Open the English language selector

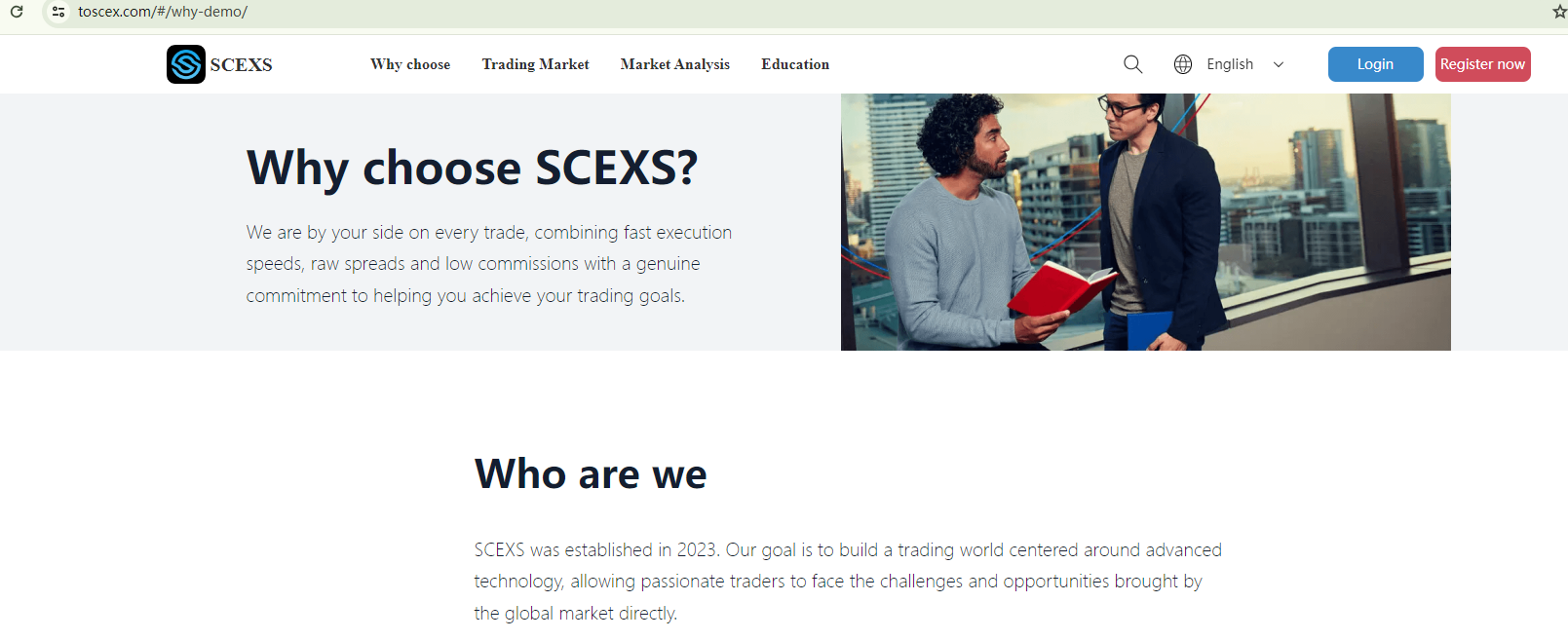1230,64
